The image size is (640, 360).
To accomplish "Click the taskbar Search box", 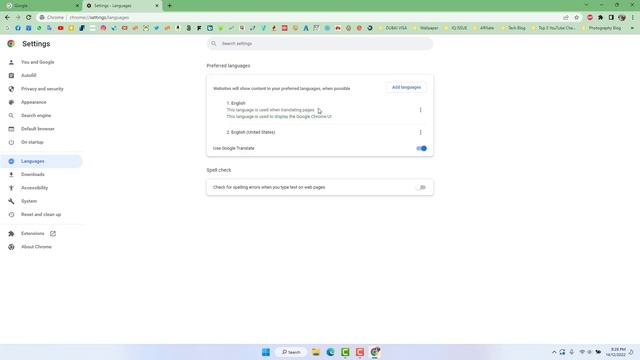I will click(291, 352).
